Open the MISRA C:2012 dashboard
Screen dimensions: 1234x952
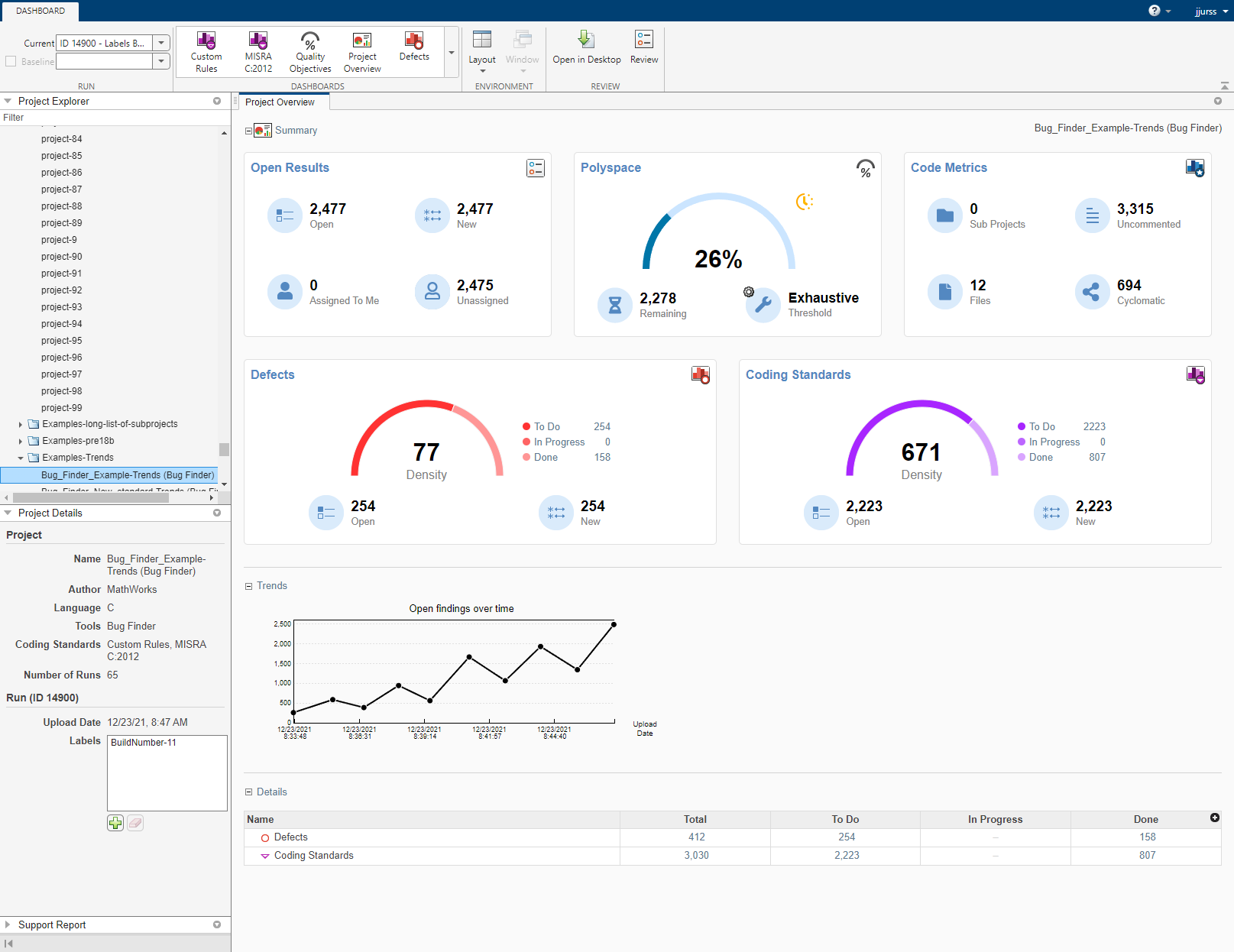coord(257,50)
